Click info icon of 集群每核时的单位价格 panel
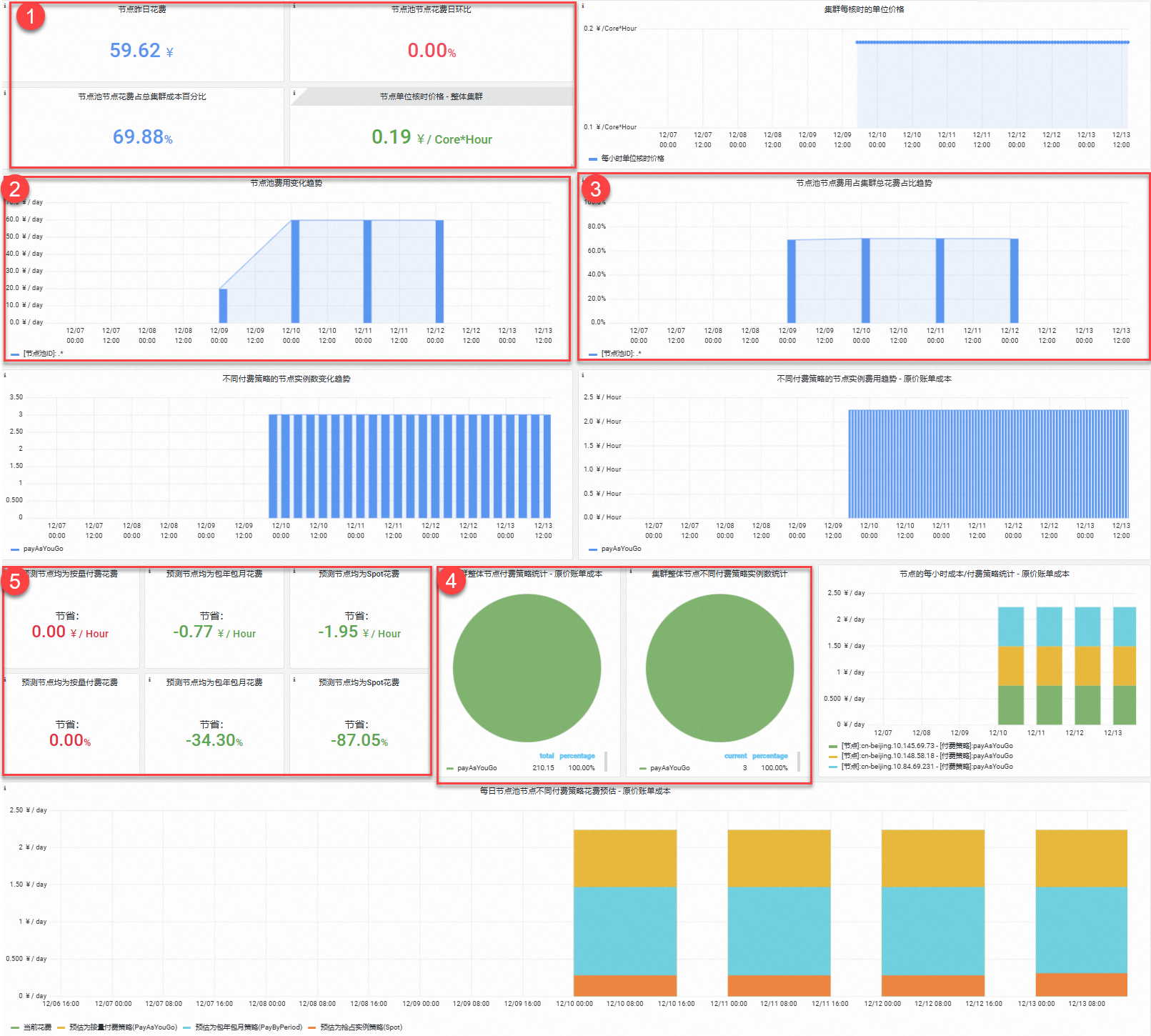This screenshot has height=1036, width=1151. pos(583,6)
